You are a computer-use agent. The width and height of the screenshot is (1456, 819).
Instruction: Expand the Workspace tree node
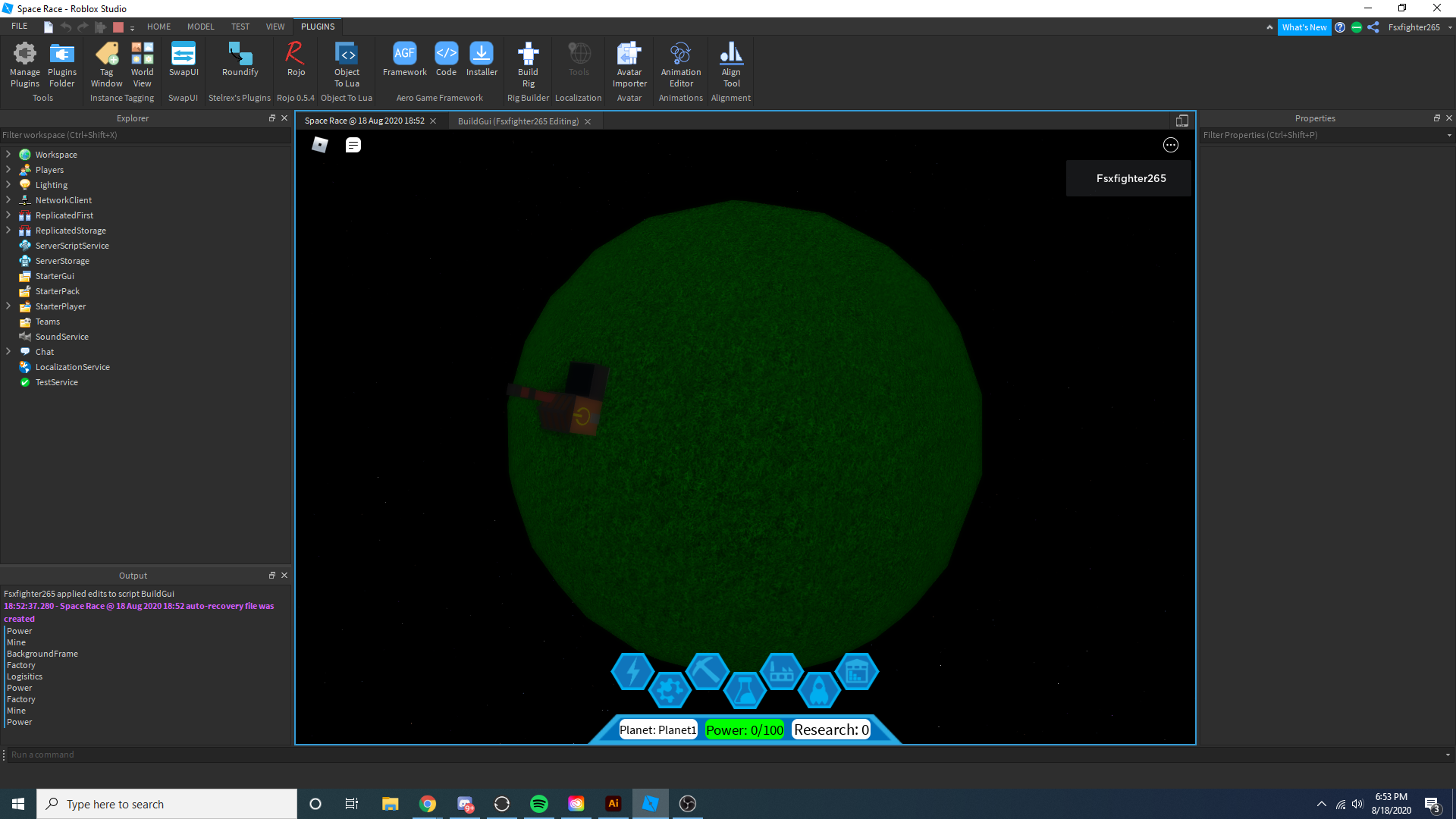coord(8,154)
